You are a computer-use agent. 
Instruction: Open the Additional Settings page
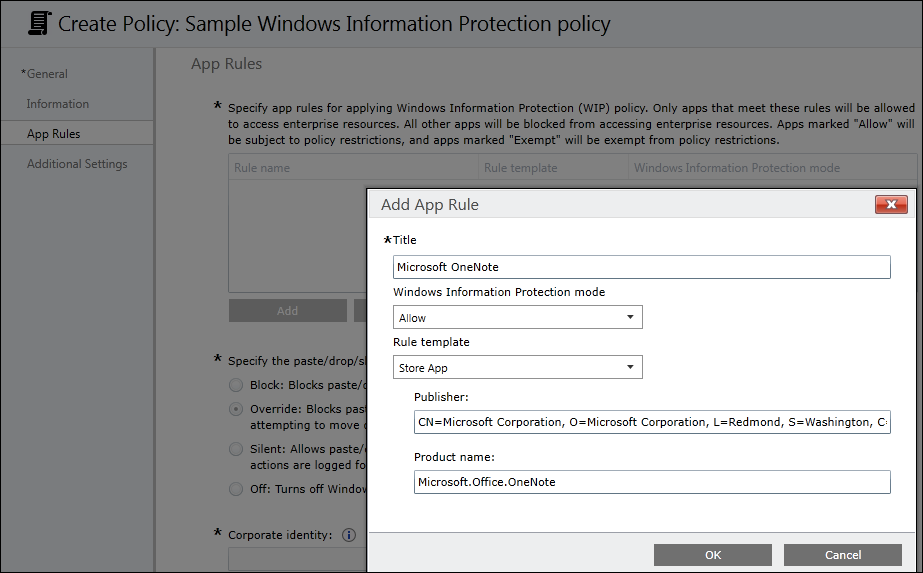[77, 164]
